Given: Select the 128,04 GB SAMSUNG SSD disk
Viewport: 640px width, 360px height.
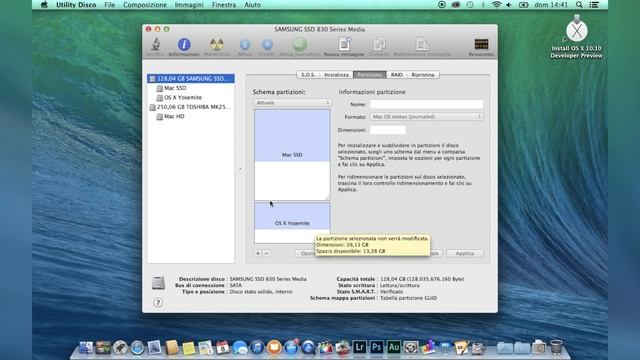Looking at the screenshot, I should tap(191, 78).
